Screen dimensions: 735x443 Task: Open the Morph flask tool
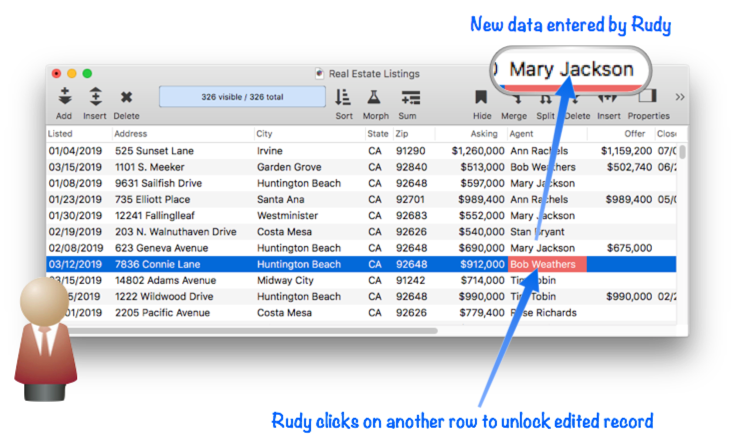pyautogui.click(x=375, y=97)
